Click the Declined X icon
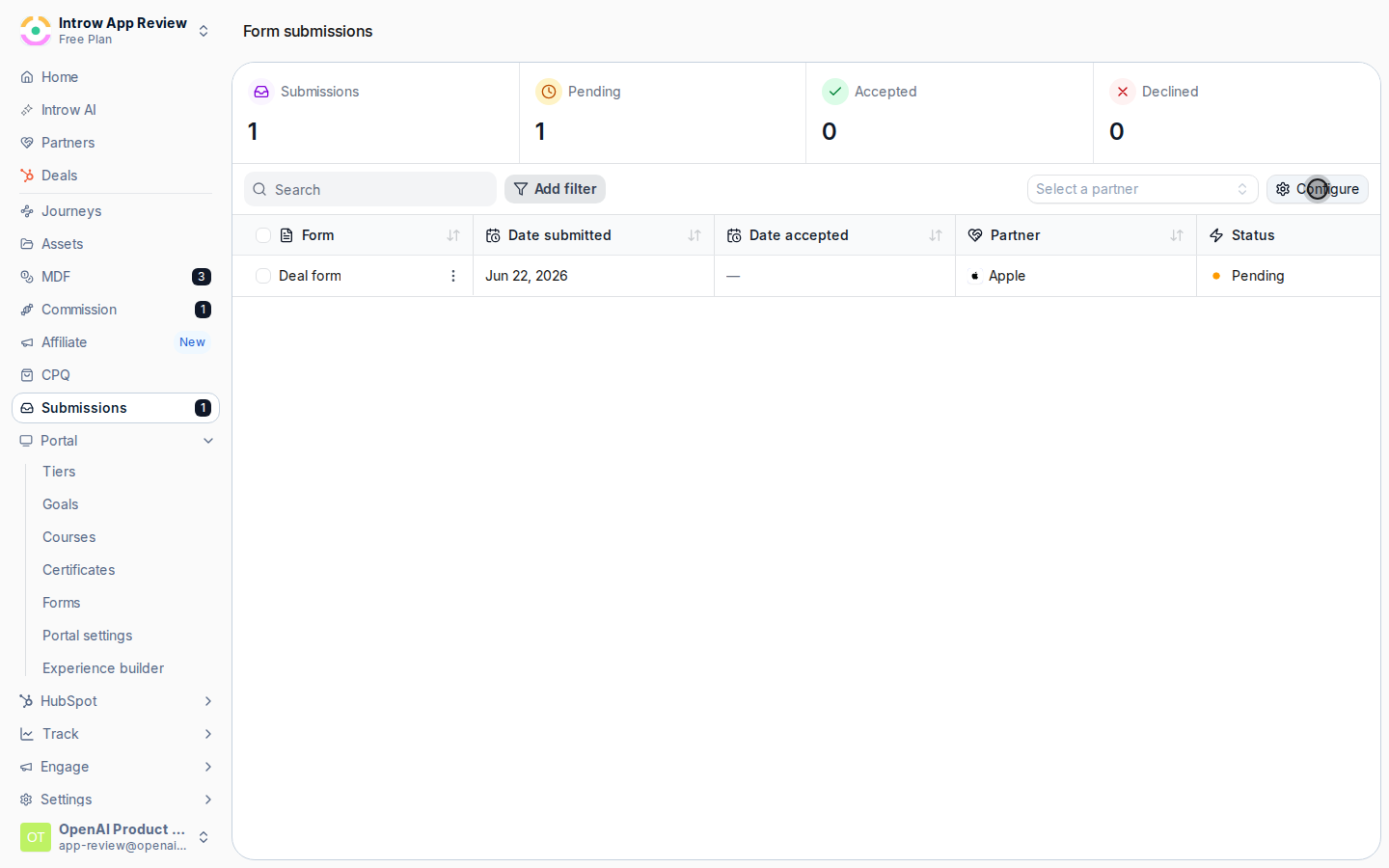The width and height of the screenshot is (1389, 868). pos(1123,92)
